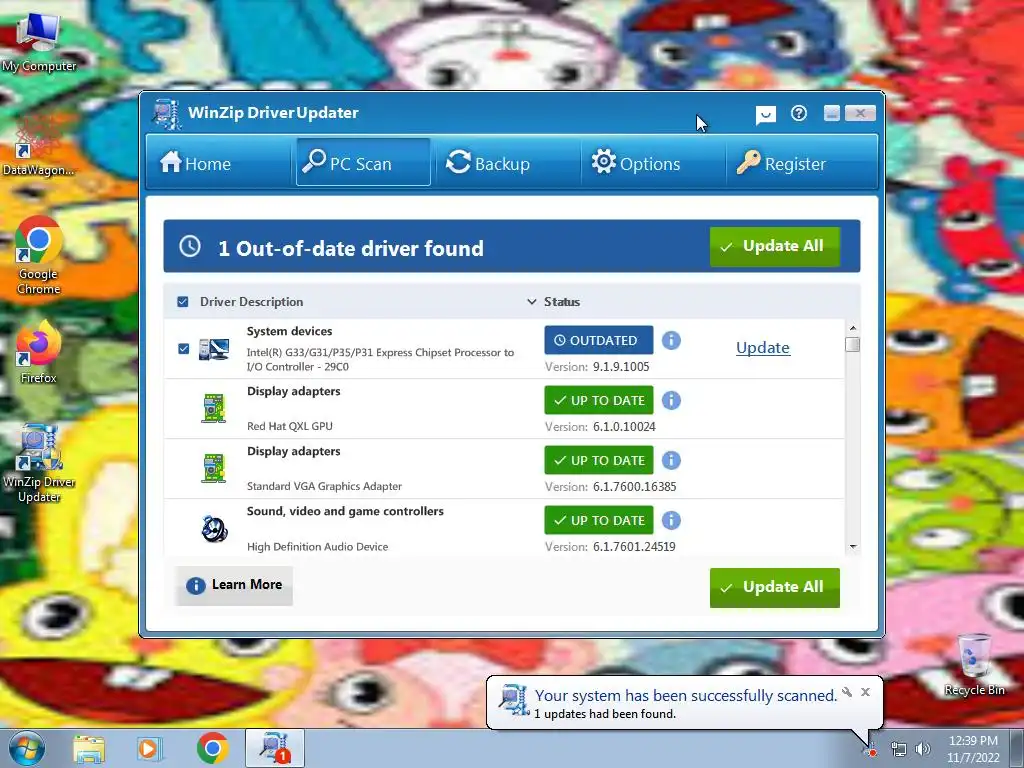Open the help question mark icon
Viewport: 1024px width, 768px height.
(x=799, y=114)
